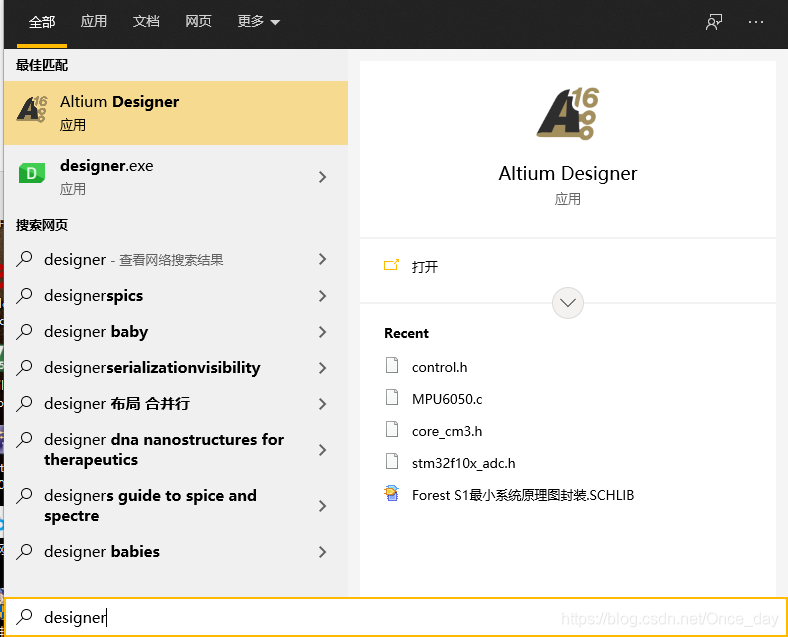Open recent file stm32f10x_adc.h

click(x=463, y=463)
